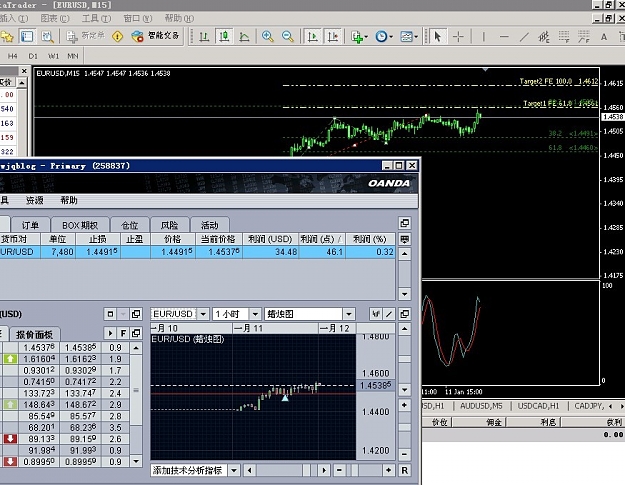Select the trendline drawing tool

click(x=524, y=37)
